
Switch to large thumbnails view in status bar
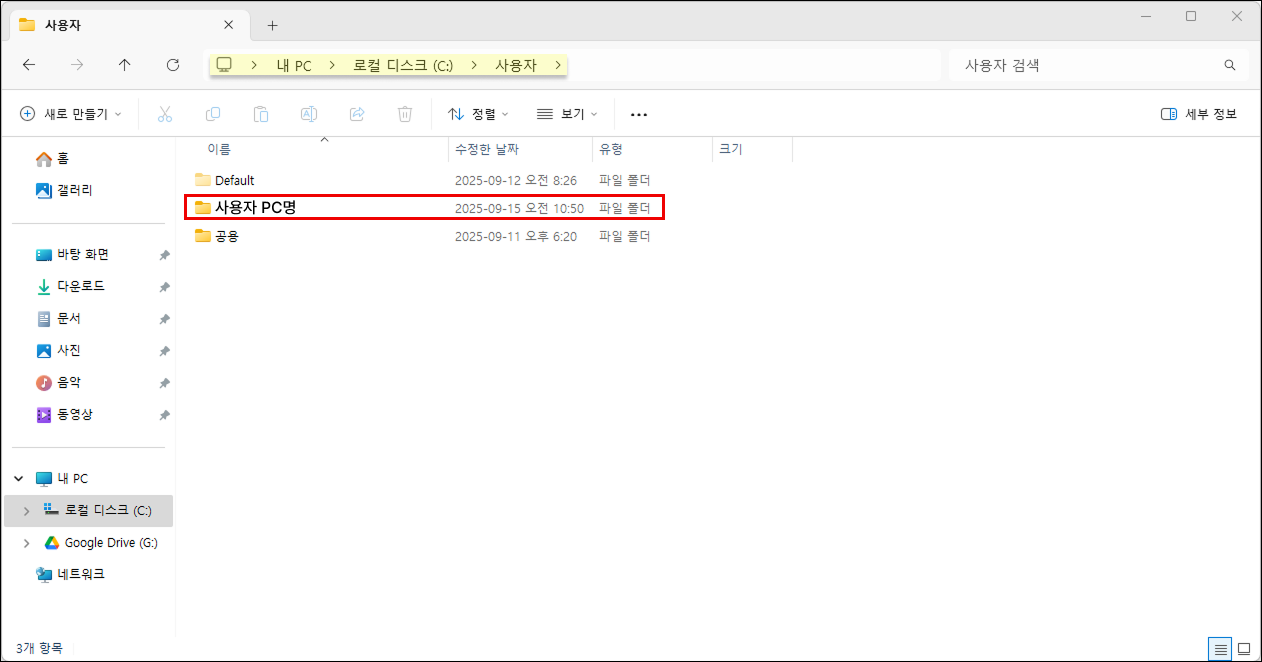pos(1244,649)
